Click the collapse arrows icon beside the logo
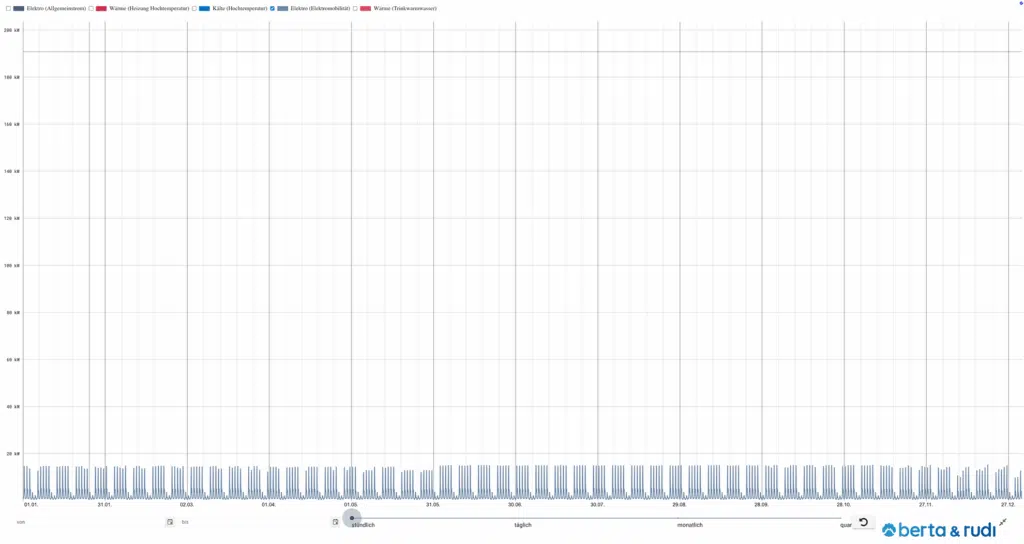 (x=1003, y=522)
